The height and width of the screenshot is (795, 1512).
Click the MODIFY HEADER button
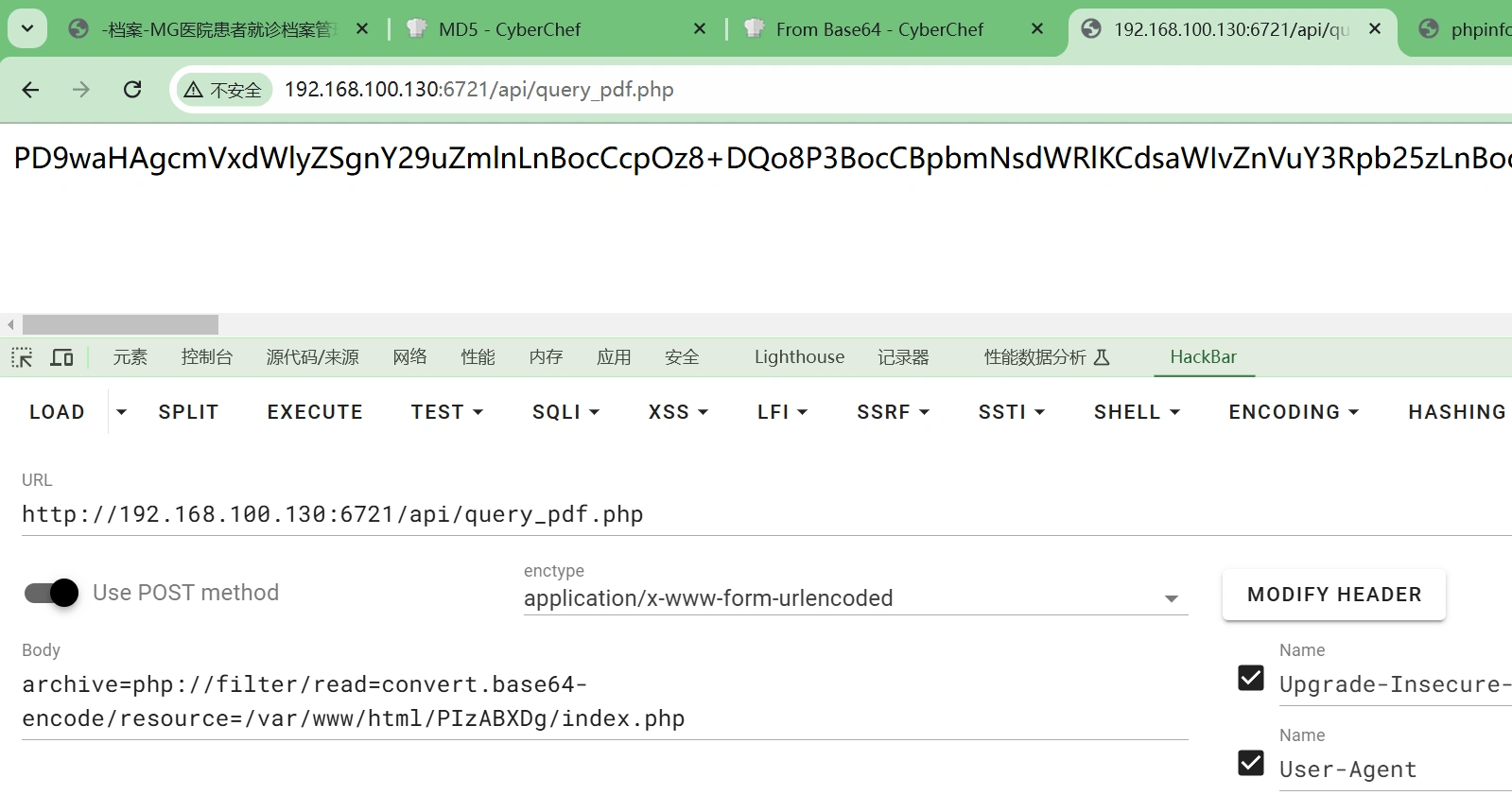point(1333,595)
